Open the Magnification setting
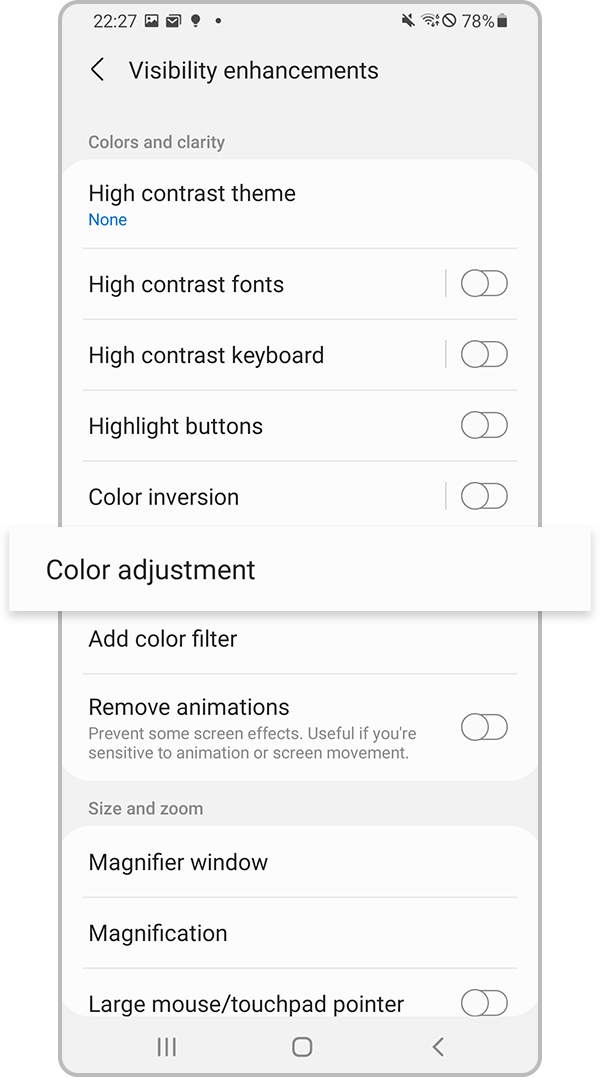600x1077 pixels. [158, 933]
